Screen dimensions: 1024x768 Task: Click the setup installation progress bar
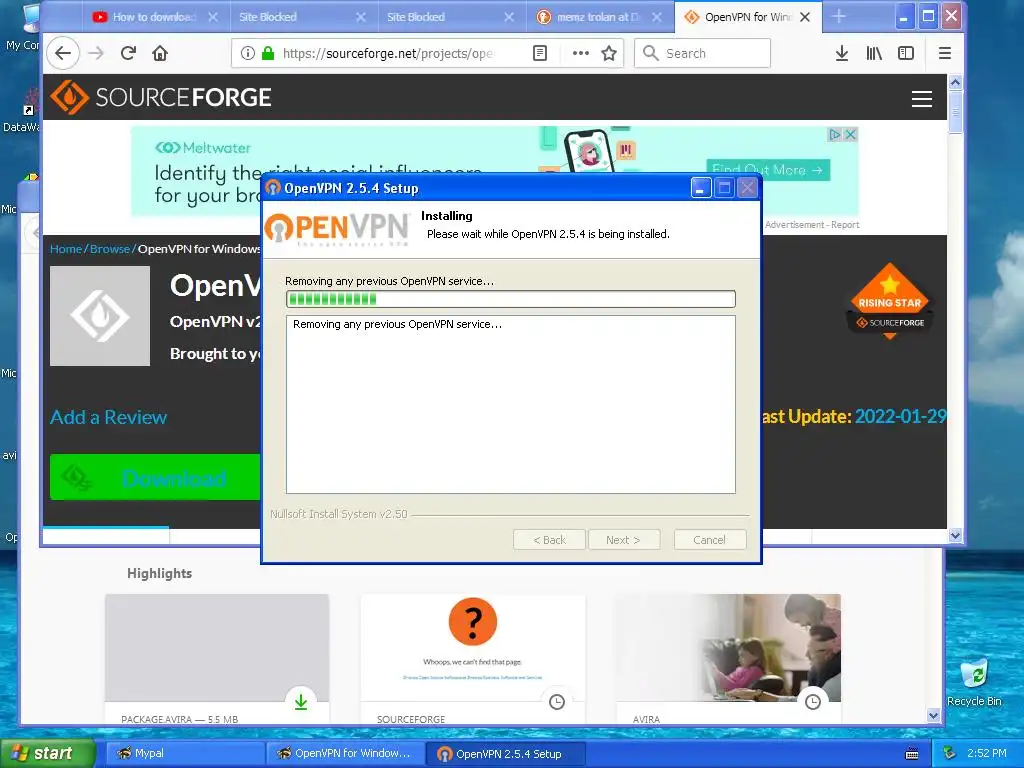pyautogui.click(x=511, y=299)
